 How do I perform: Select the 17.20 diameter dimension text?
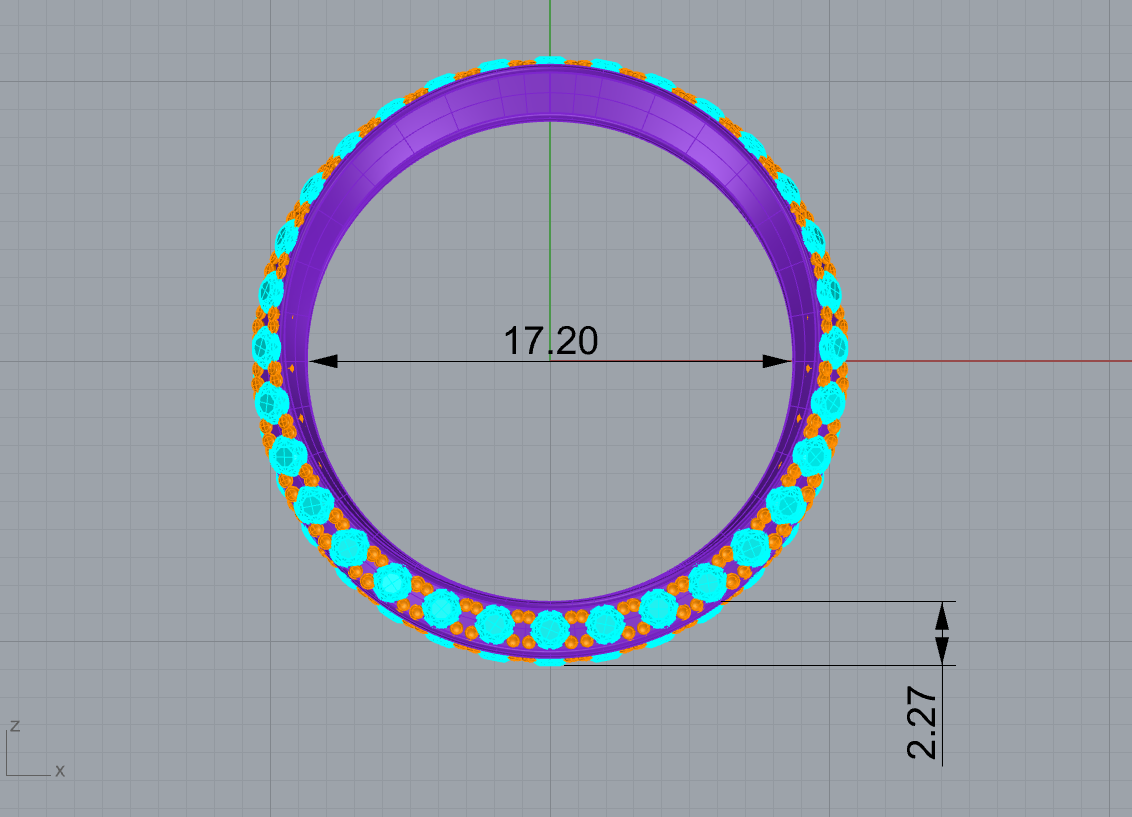551,341
